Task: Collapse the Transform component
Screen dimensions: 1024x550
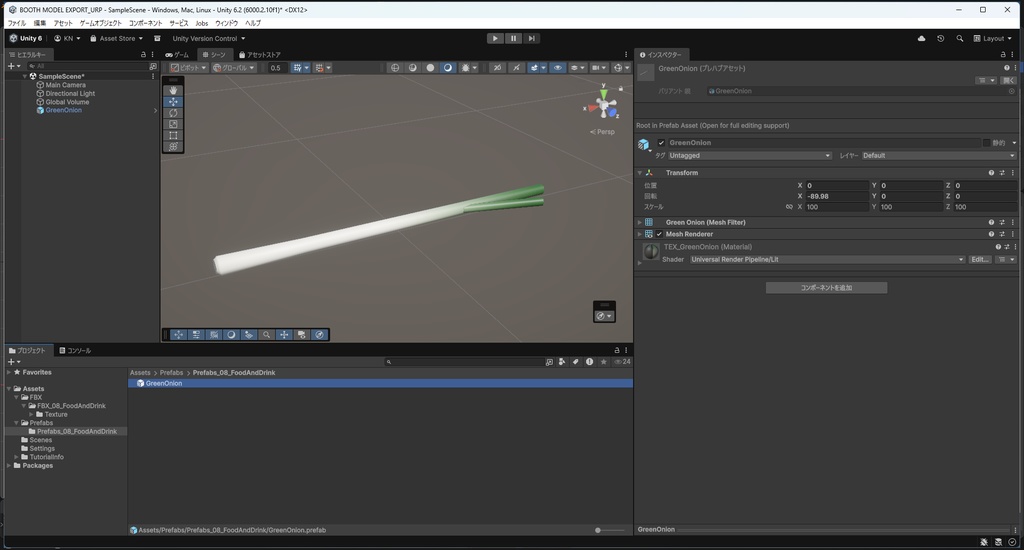Action: (x=639, y=173)
